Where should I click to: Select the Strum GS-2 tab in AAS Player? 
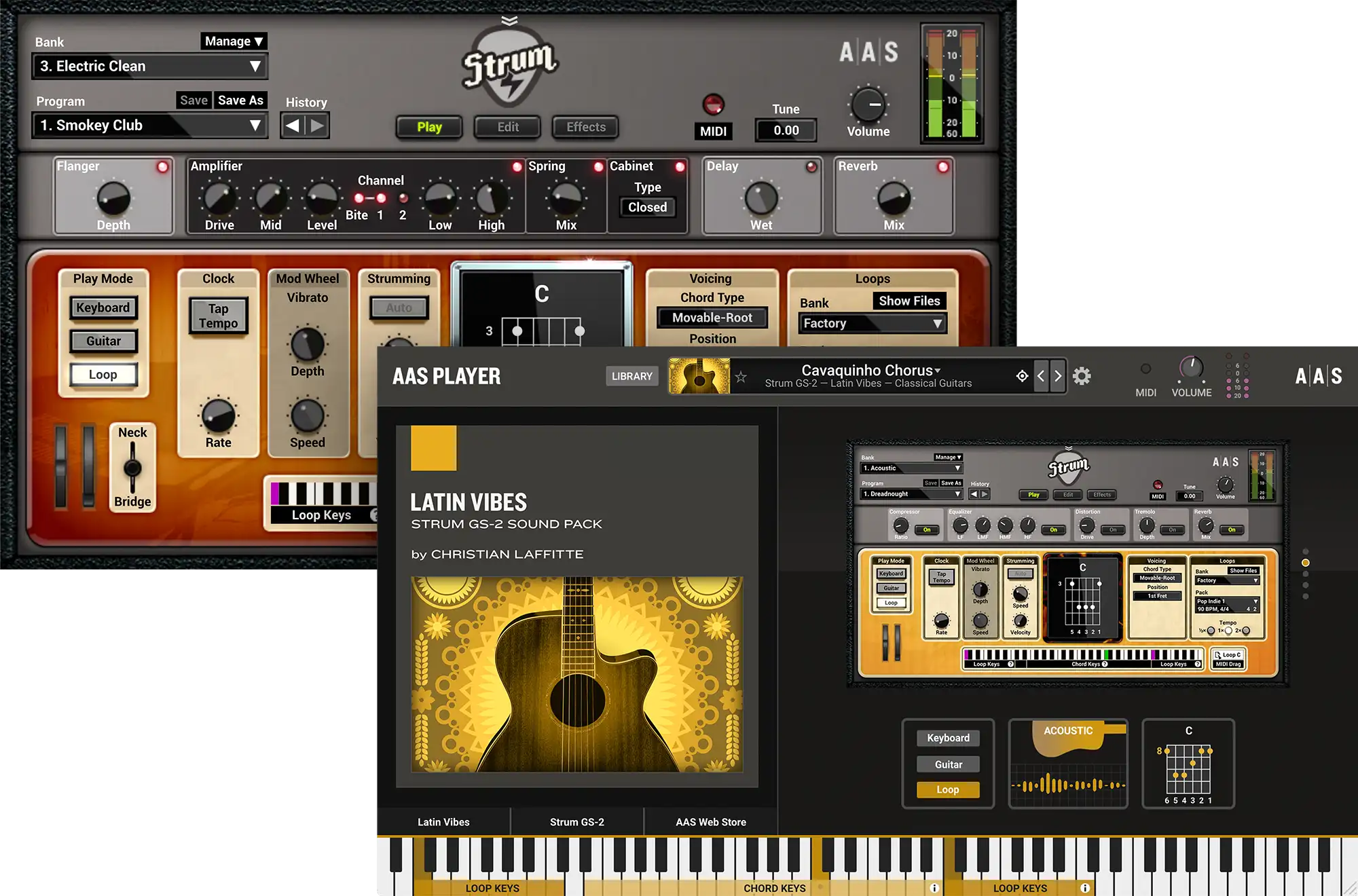pos(577,822)
